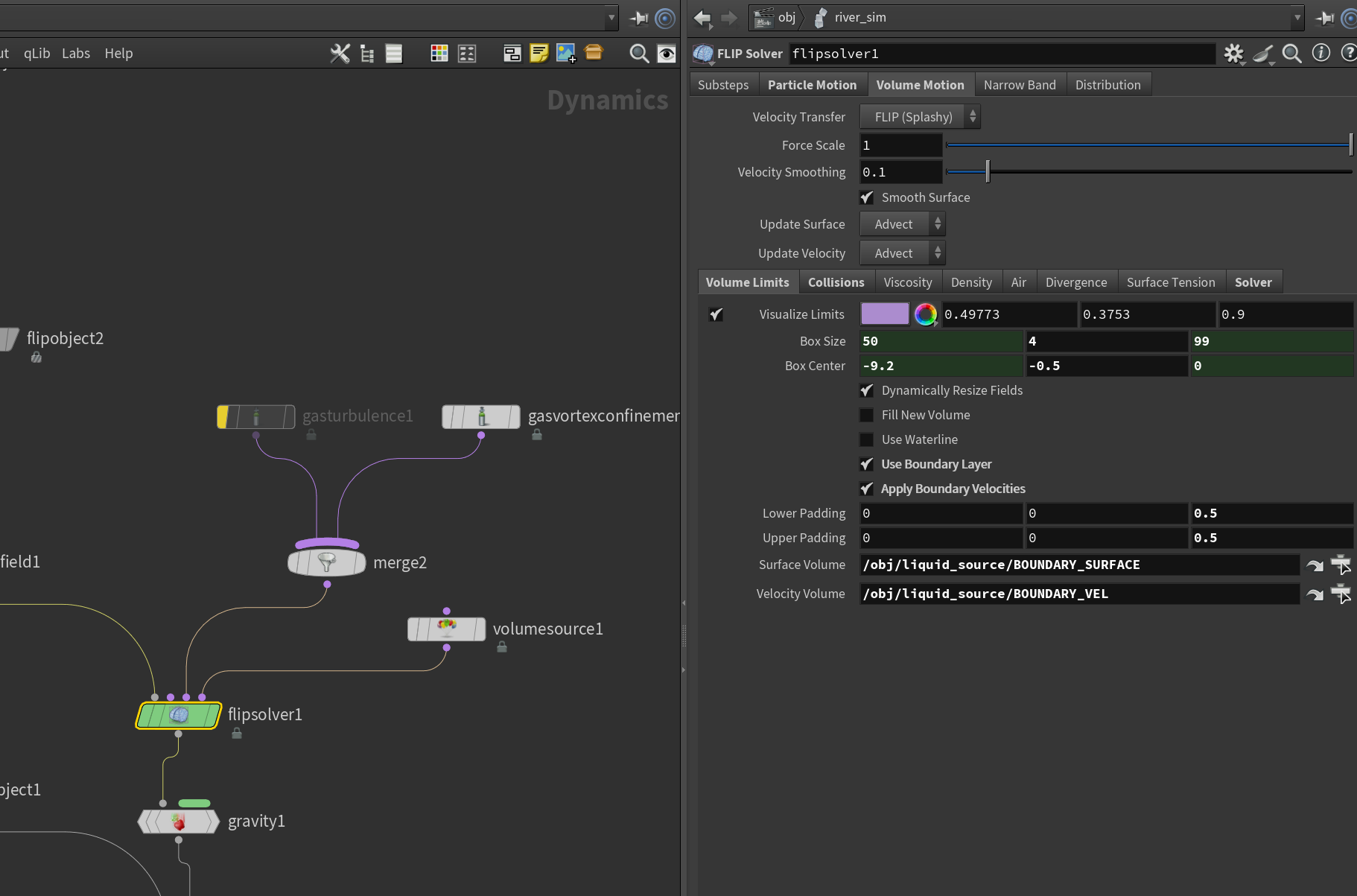Image resolution: width=1357 pixels, height=896 pixels.
Task: Open node chooser for Velocity Volume
Action: click(1341, 594)
